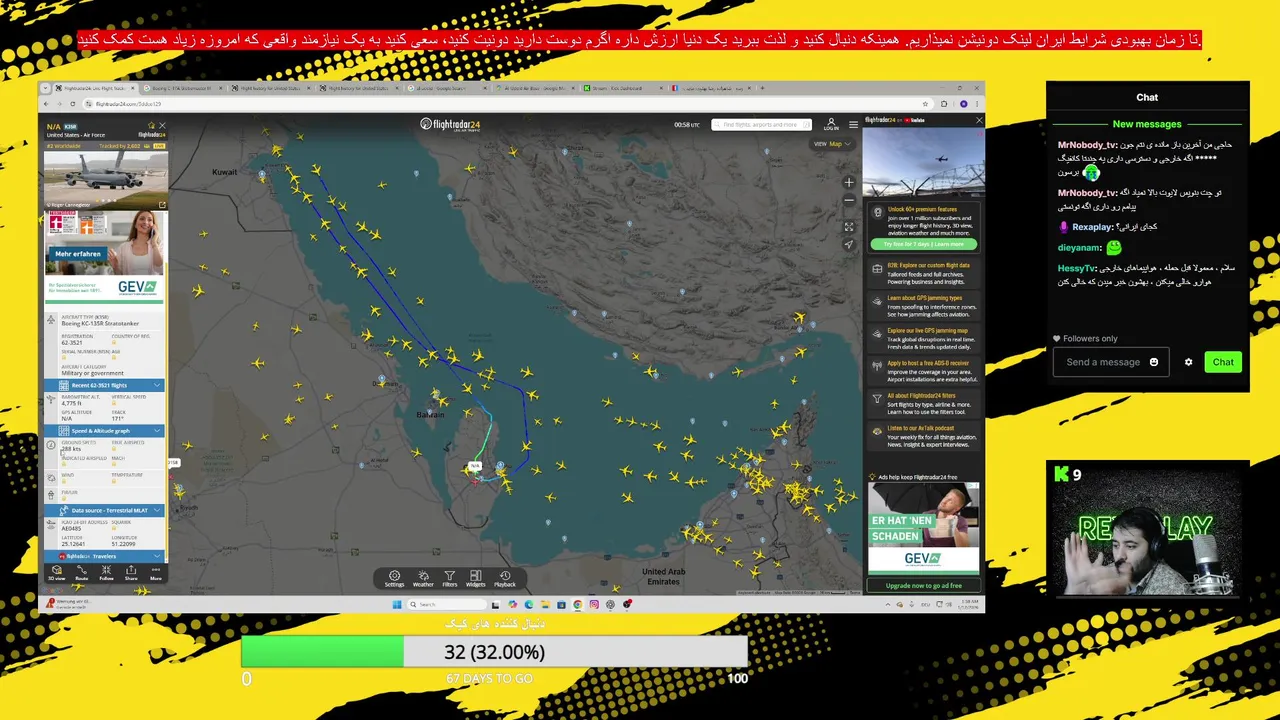Zoom out on the map
This screenshot has width=1280, height=720.
[849, 200]
